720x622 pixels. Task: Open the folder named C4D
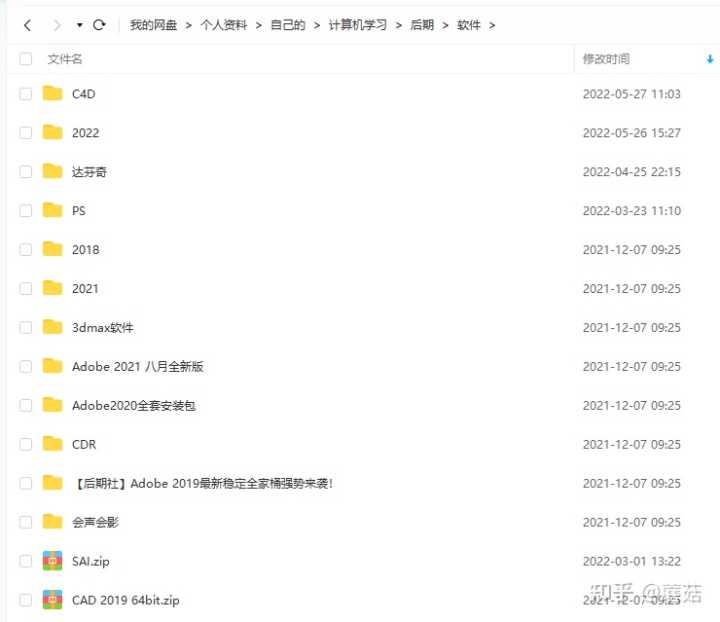84,94
